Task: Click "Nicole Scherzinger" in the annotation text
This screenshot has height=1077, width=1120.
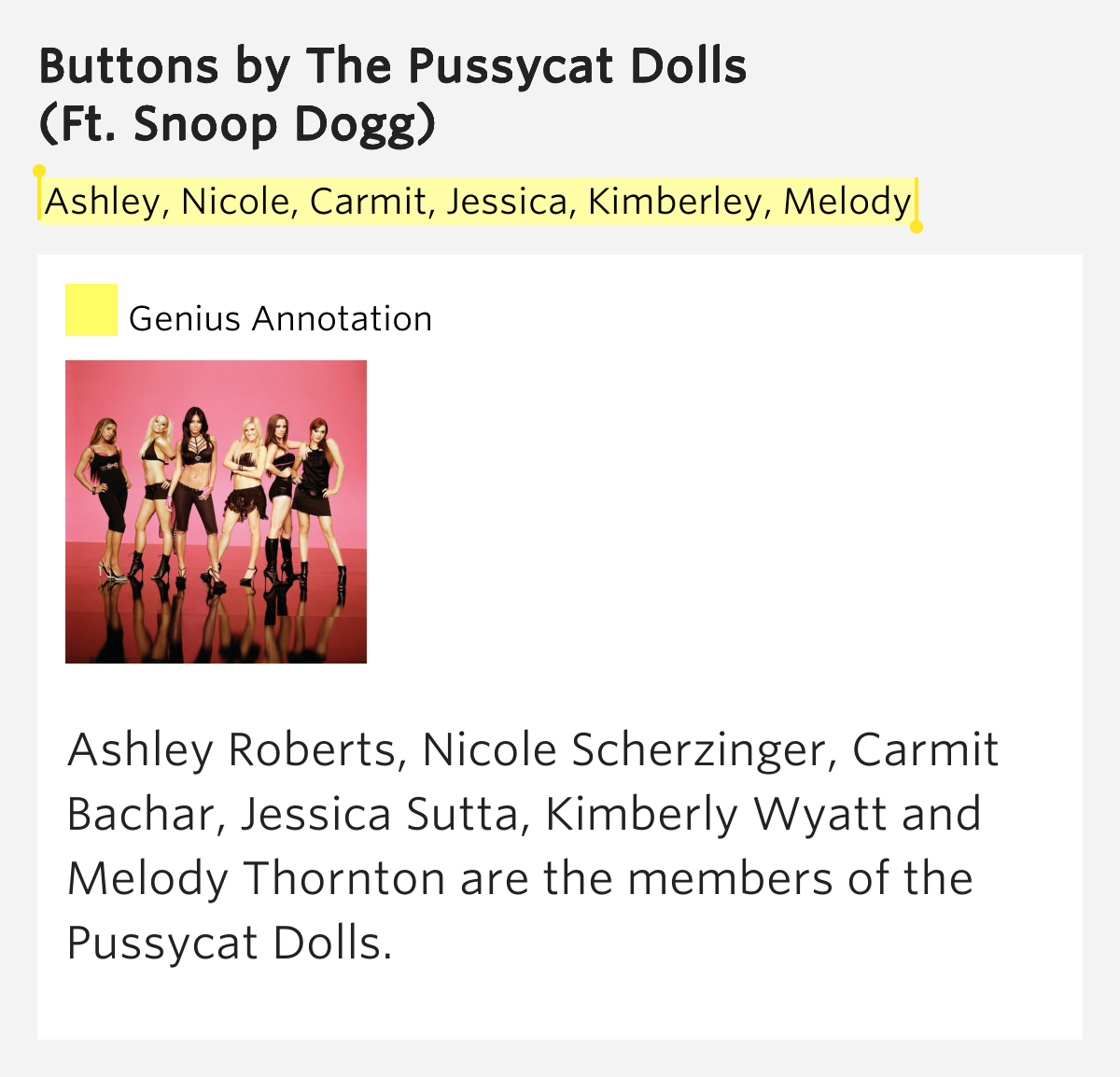Action: (624, 750)
